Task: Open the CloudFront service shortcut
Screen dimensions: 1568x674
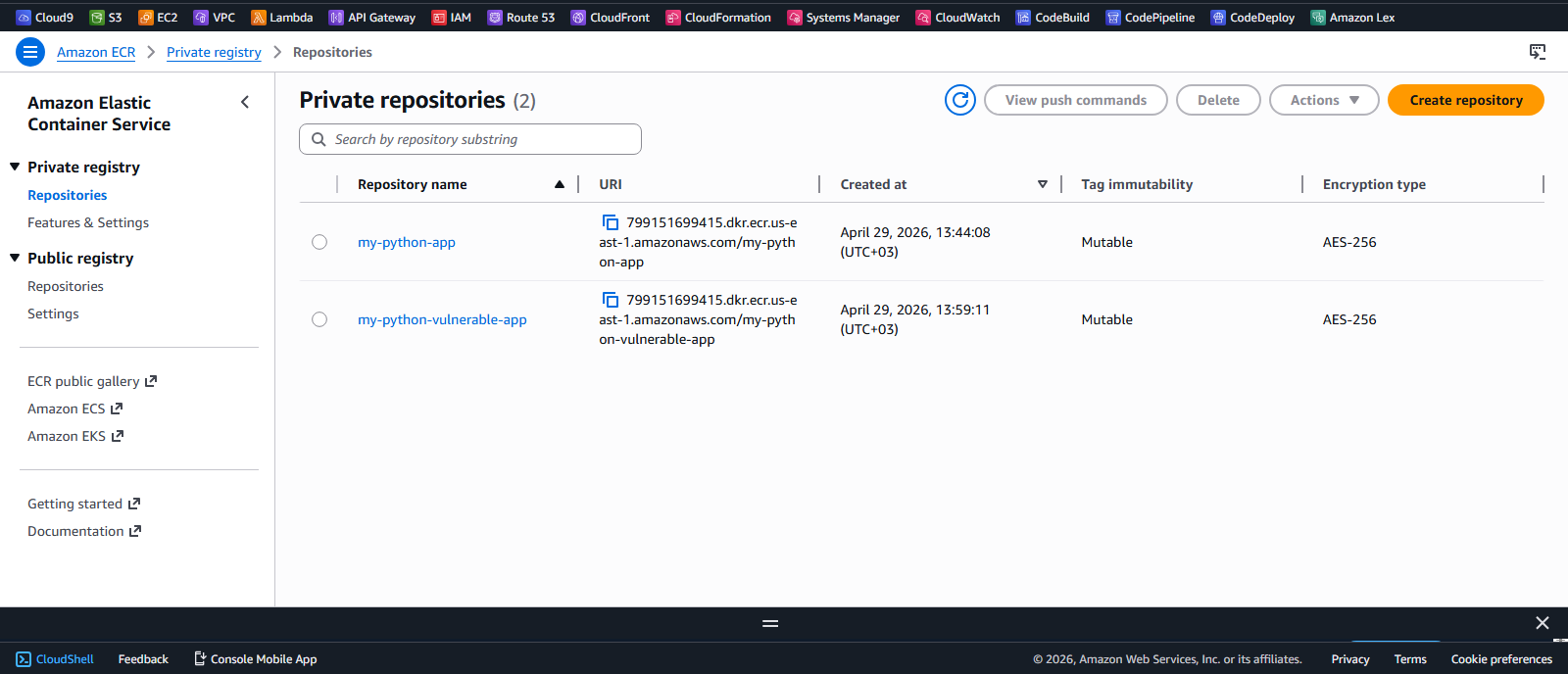Action: [x=610, y=17]
